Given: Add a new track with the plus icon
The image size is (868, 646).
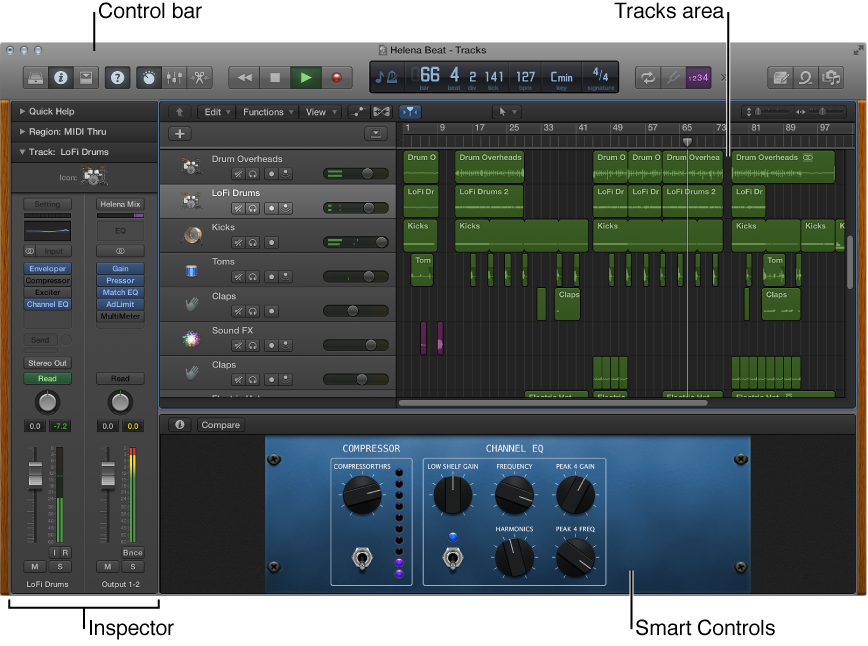Looking at the screenshot, I should click(x=179, y=133).
